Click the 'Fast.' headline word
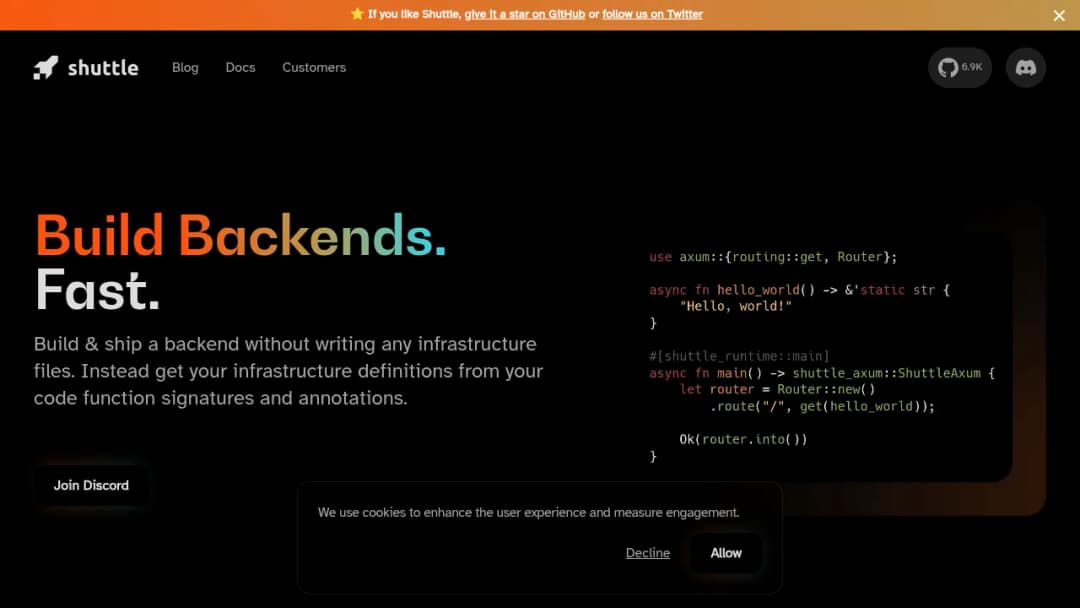Screen dimensions: 1080x608 [97, 290]
